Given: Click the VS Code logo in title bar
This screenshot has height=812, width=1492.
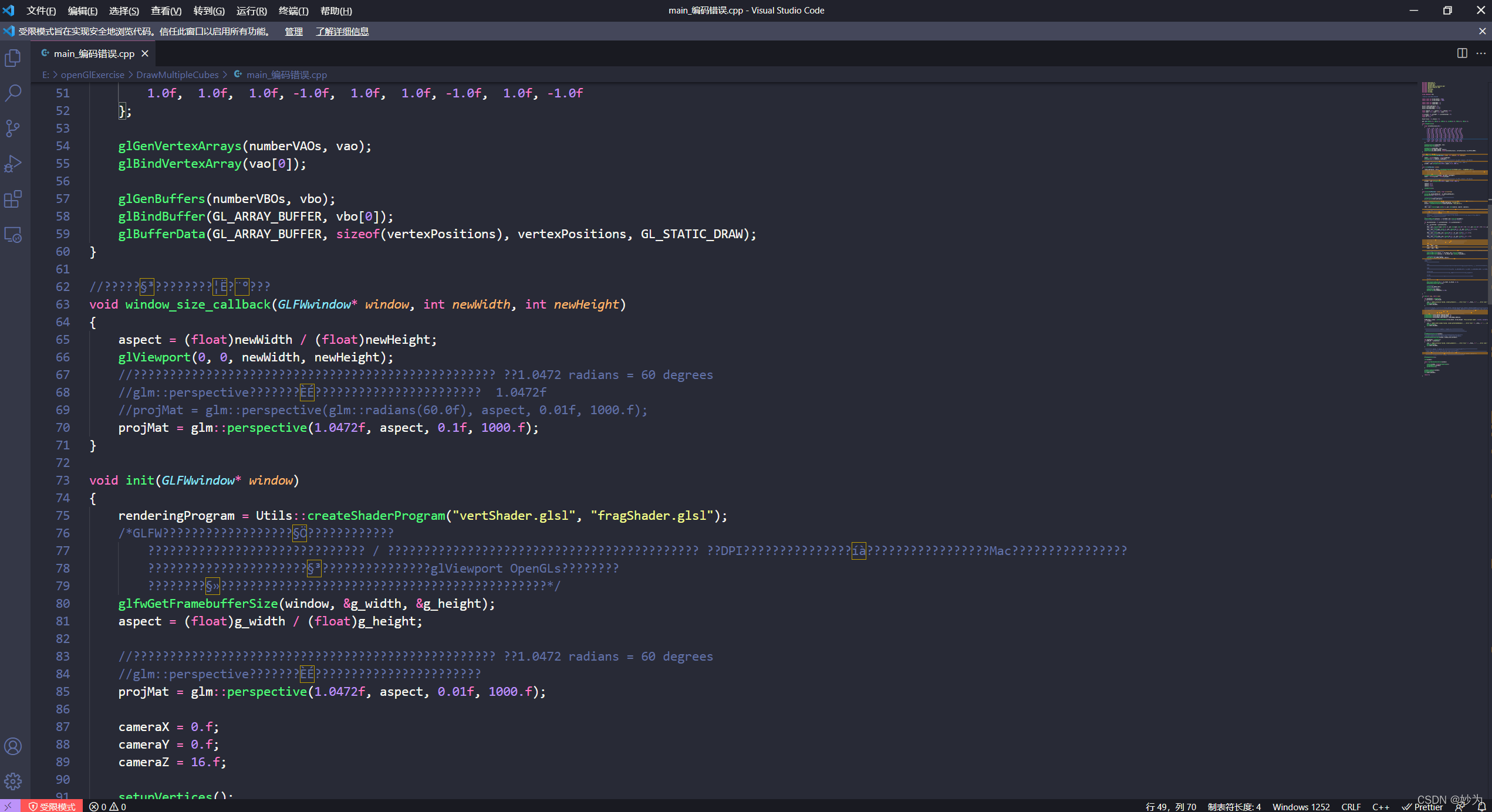Looking at the screenshot, I should (9, 11).
